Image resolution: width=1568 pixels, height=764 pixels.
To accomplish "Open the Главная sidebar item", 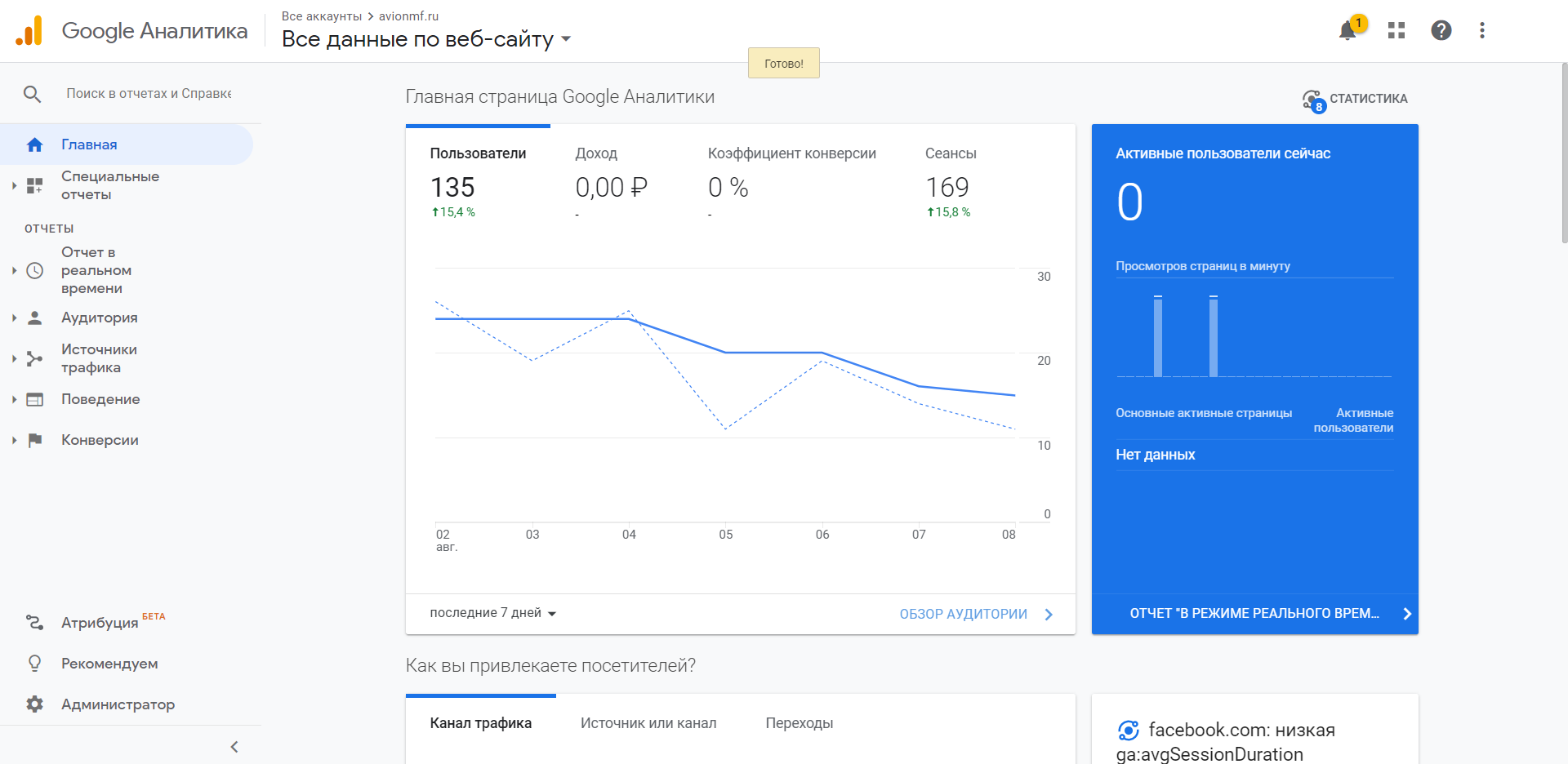I will click(127, 144).
